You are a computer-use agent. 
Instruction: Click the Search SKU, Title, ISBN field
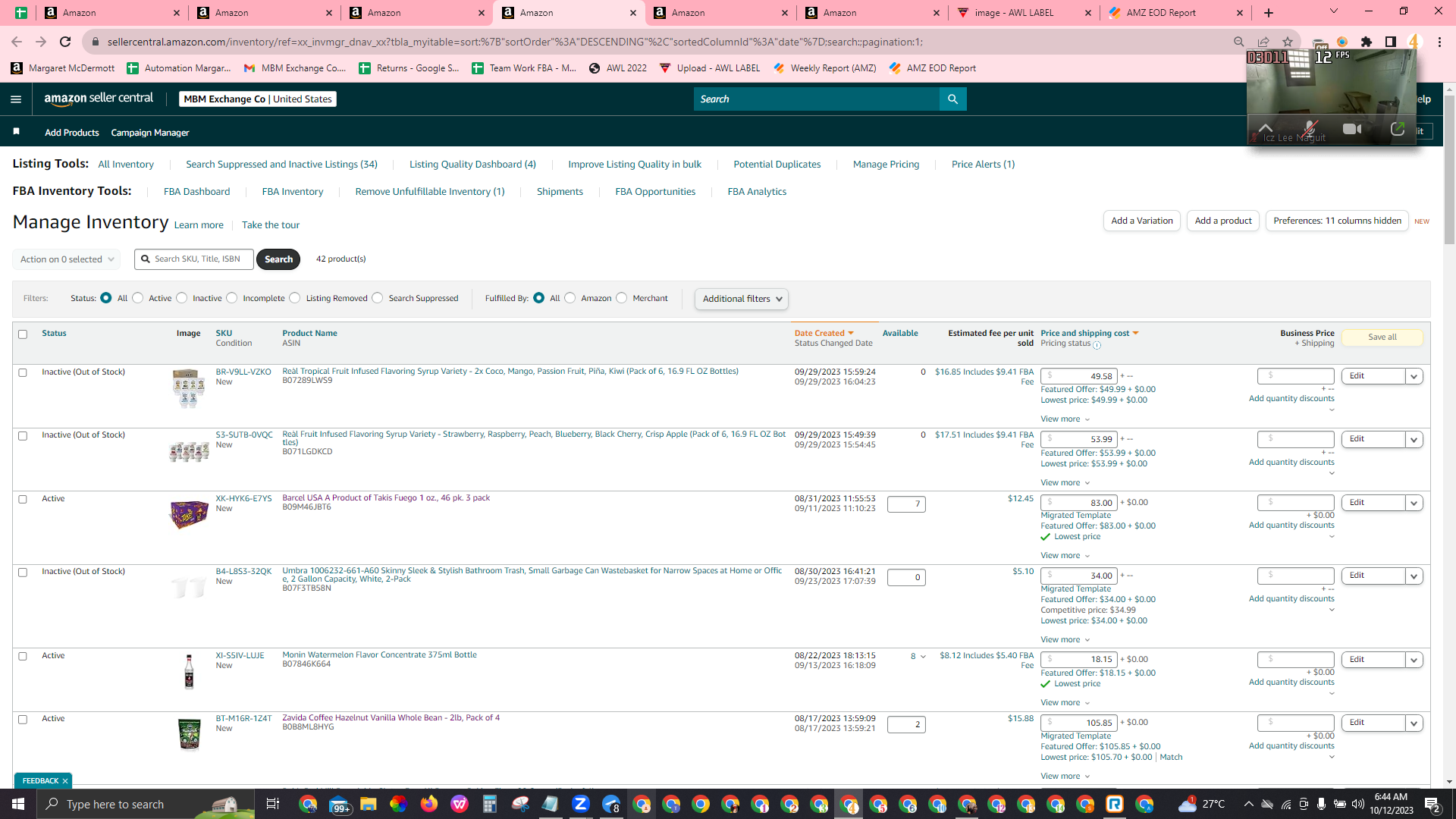[x=194, y=259]
